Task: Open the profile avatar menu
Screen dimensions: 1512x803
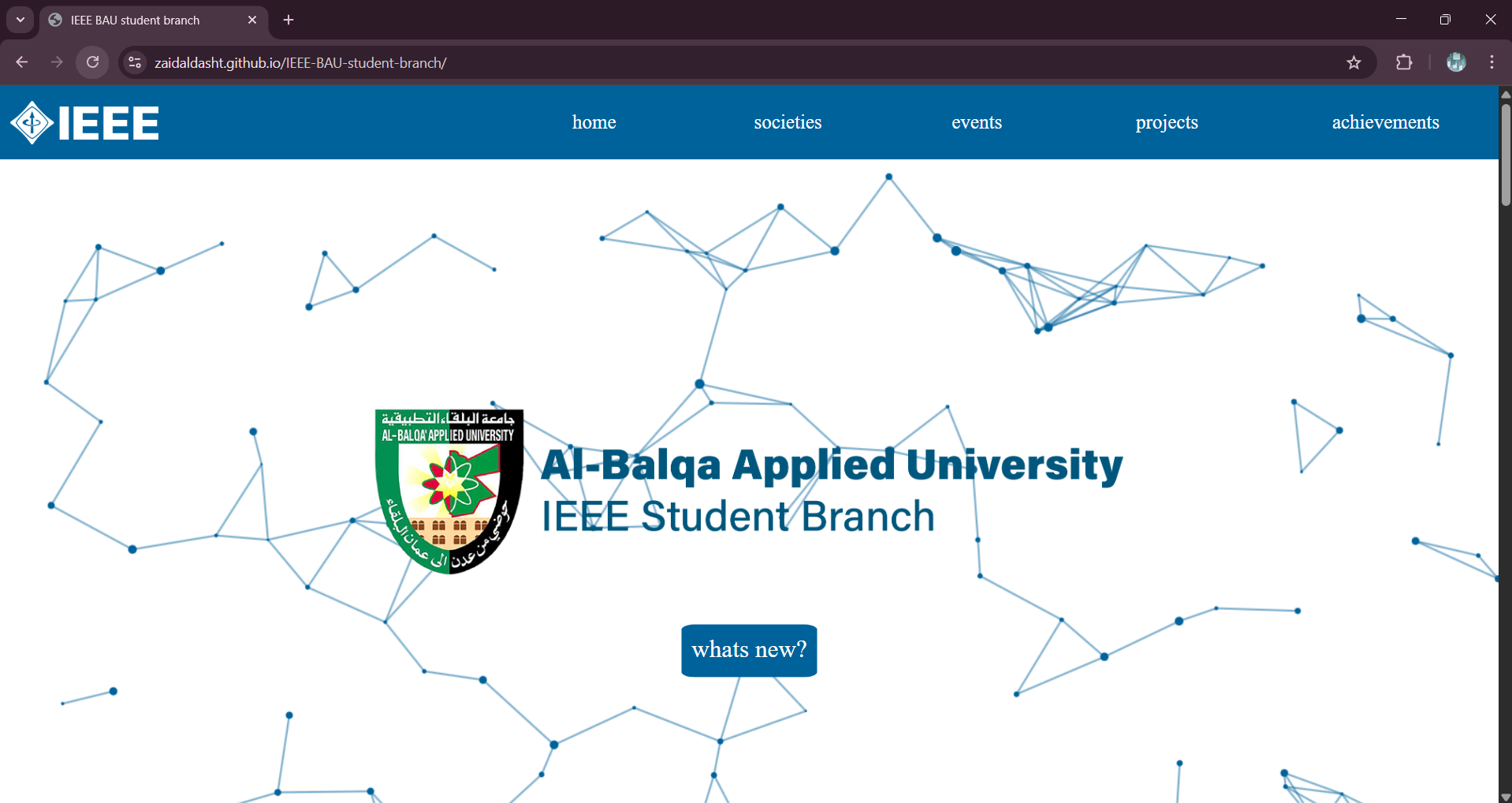Action: 1456,62
